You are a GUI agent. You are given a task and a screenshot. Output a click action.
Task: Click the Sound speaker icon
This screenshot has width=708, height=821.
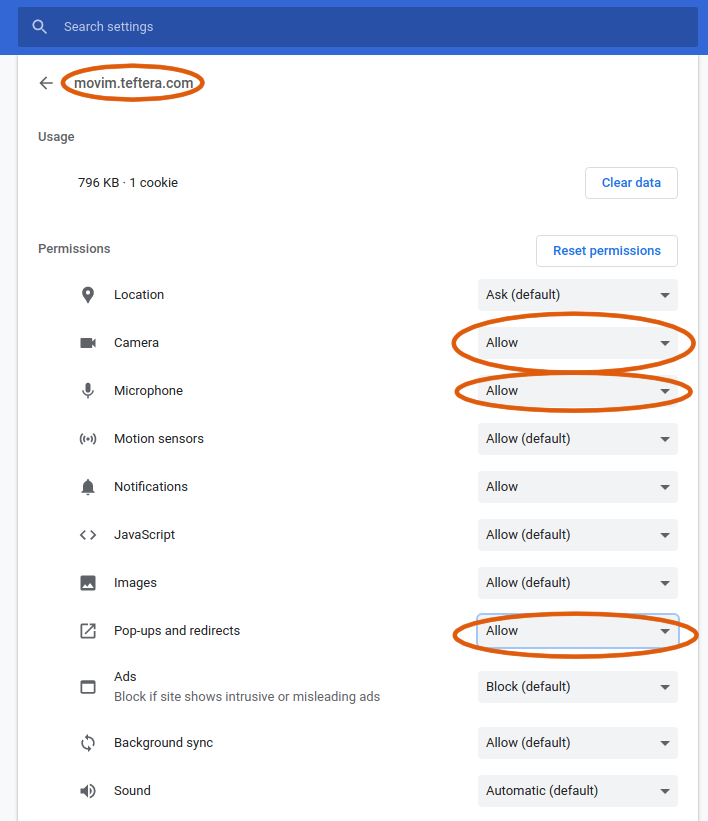coord(88,791)
